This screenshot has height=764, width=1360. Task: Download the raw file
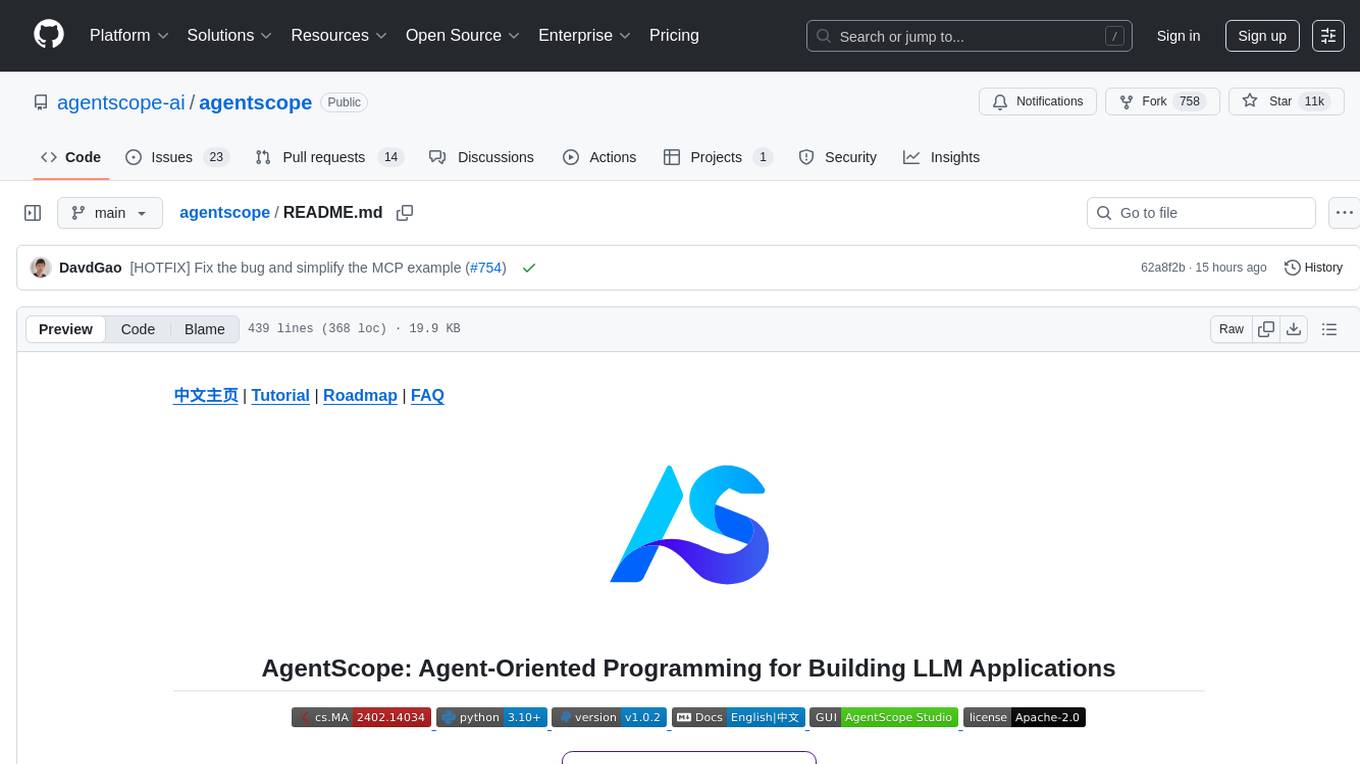click(1293, 329)
